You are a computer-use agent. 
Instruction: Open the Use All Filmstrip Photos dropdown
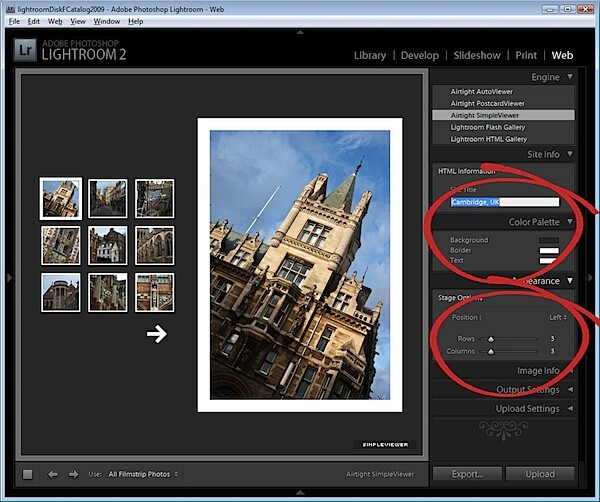pyautogui.click(x=143, y=474)
